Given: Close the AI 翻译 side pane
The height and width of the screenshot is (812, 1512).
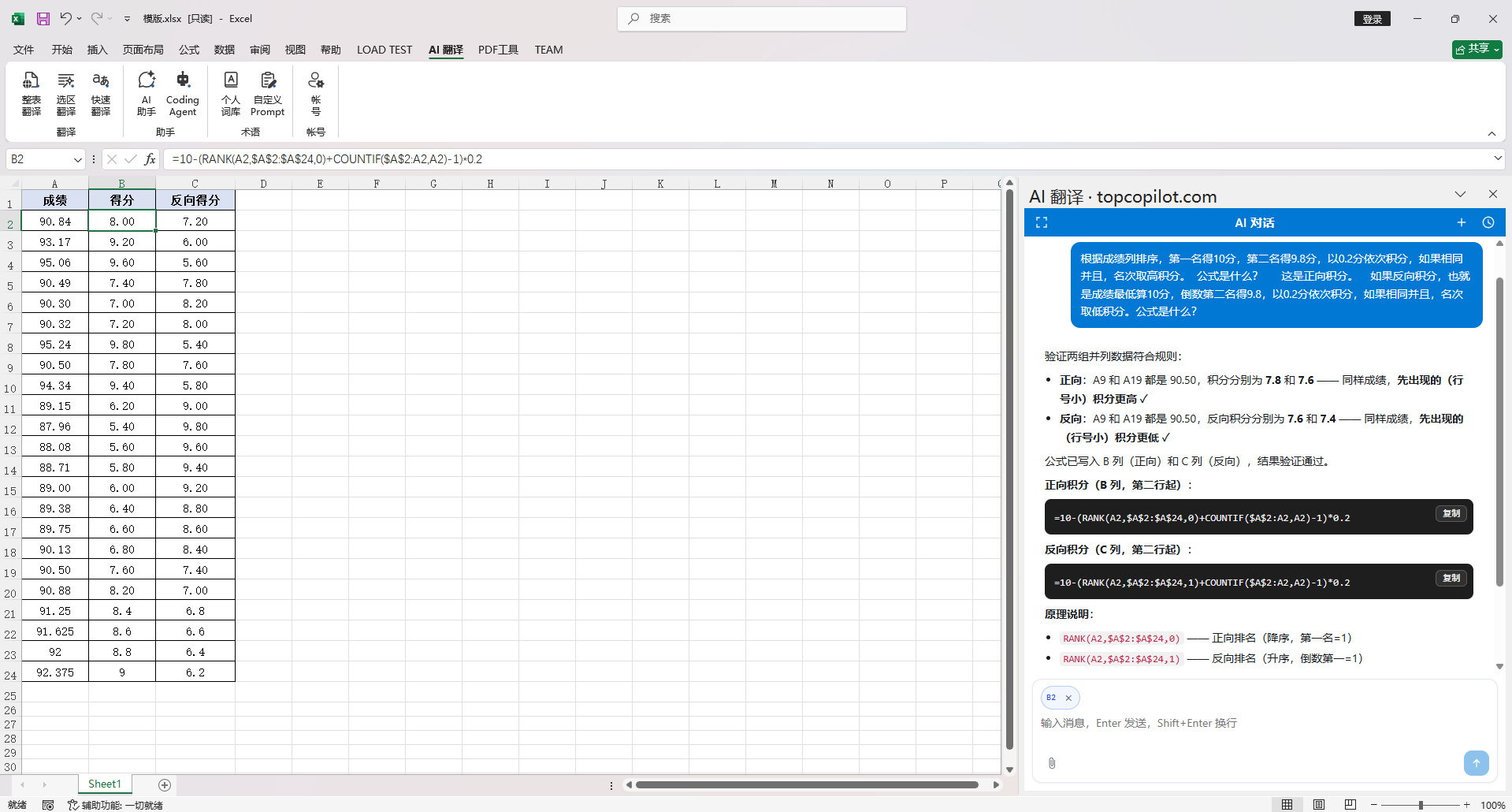Looking at the screenshot, I should pyautogui.click(x=1492, y=194).
